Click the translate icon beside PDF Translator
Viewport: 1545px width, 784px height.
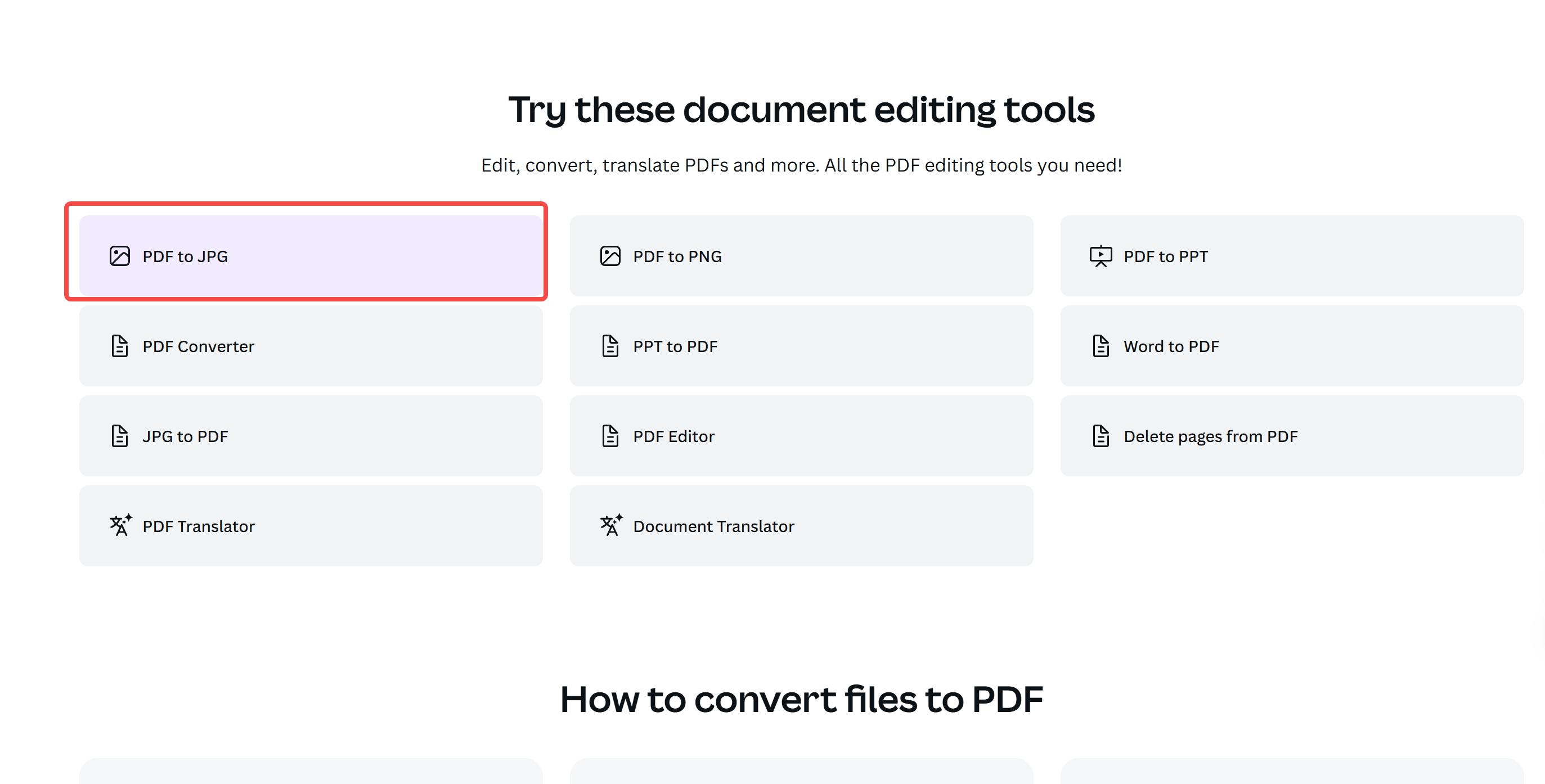[120, 525]
